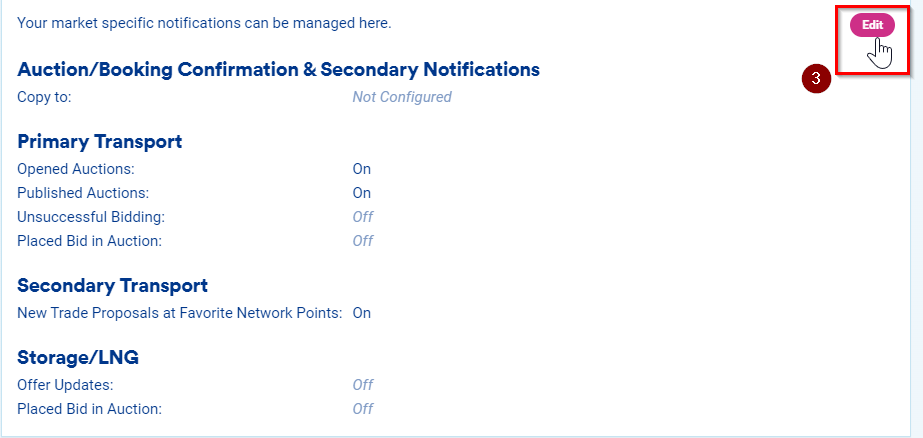Click the dark red step 3 badge
The height and width of the screenshot is (438, 923).
(x=817, y=79)
